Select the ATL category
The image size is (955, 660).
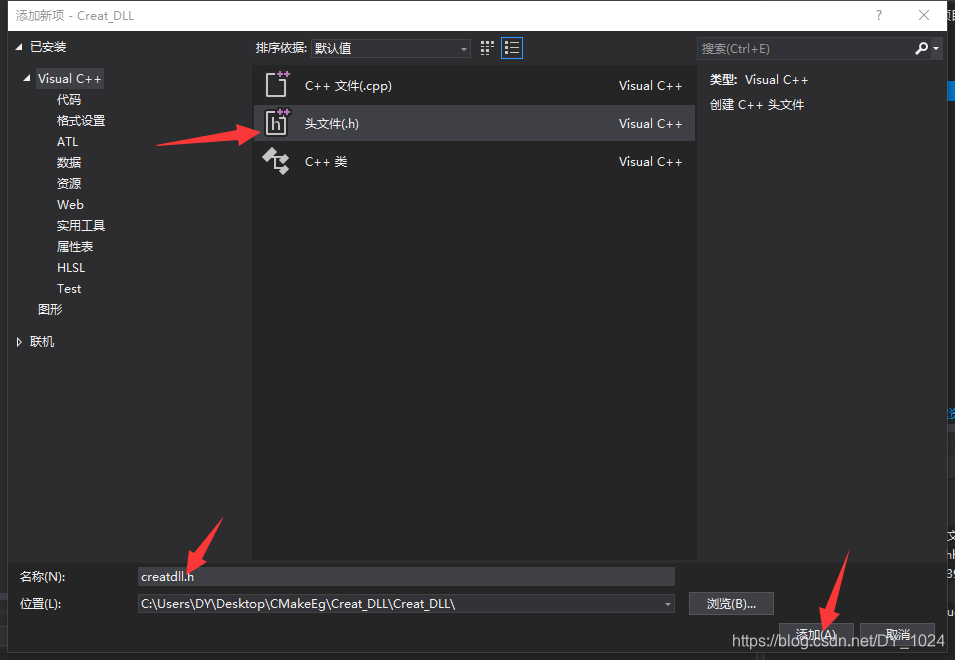[68, 141]
